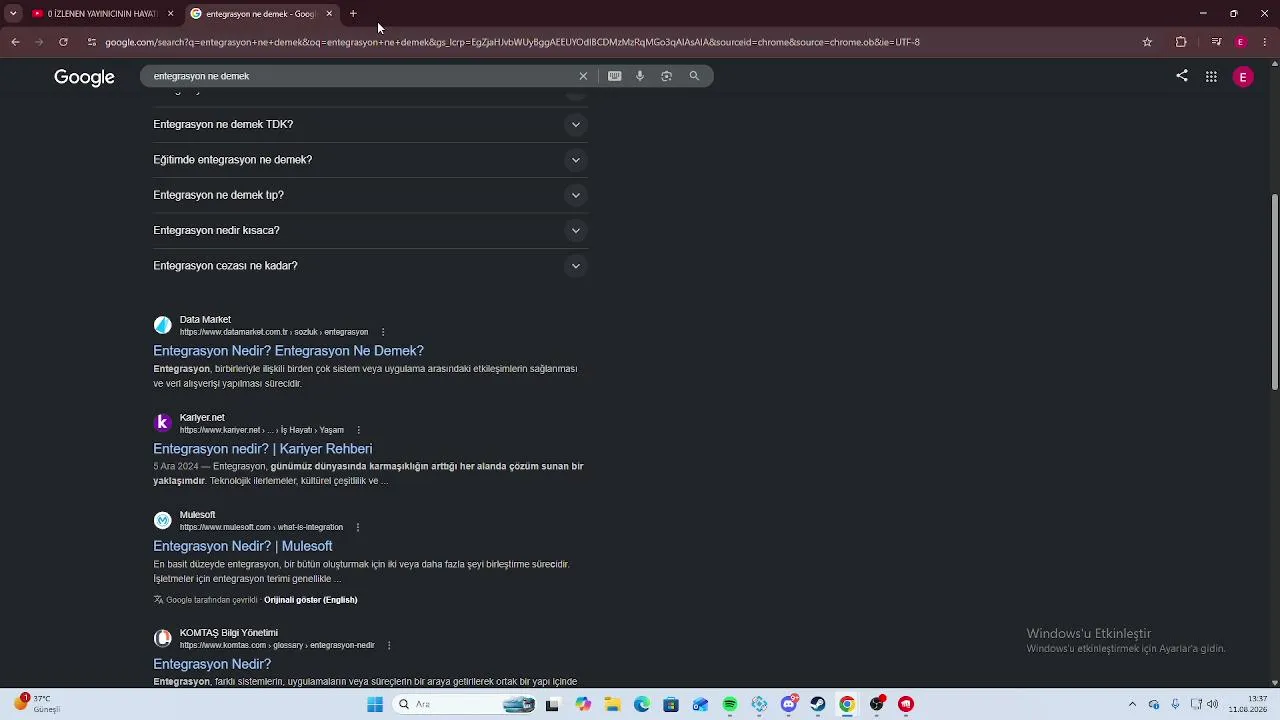Start voice search with the microphone icon
This screenshot has height=720, width=1280.
pos(640,76)
